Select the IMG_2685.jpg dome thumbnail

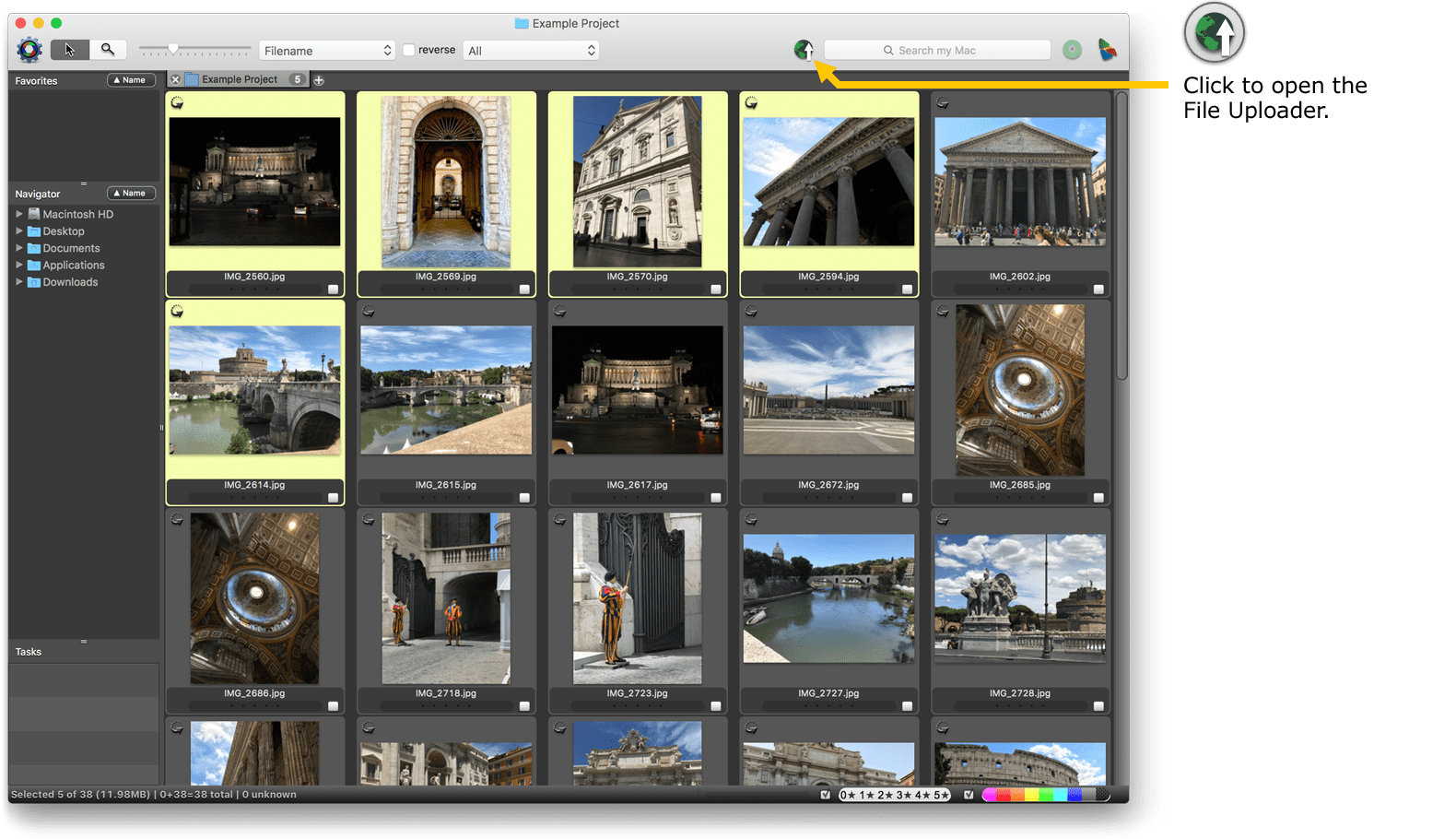click(1020, 390)
